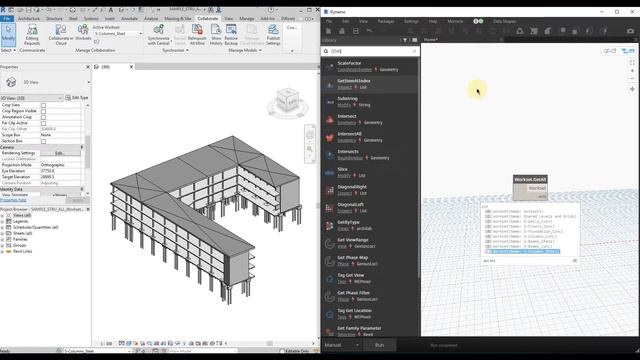Toggle Section Box checkbox

[43, 141]
